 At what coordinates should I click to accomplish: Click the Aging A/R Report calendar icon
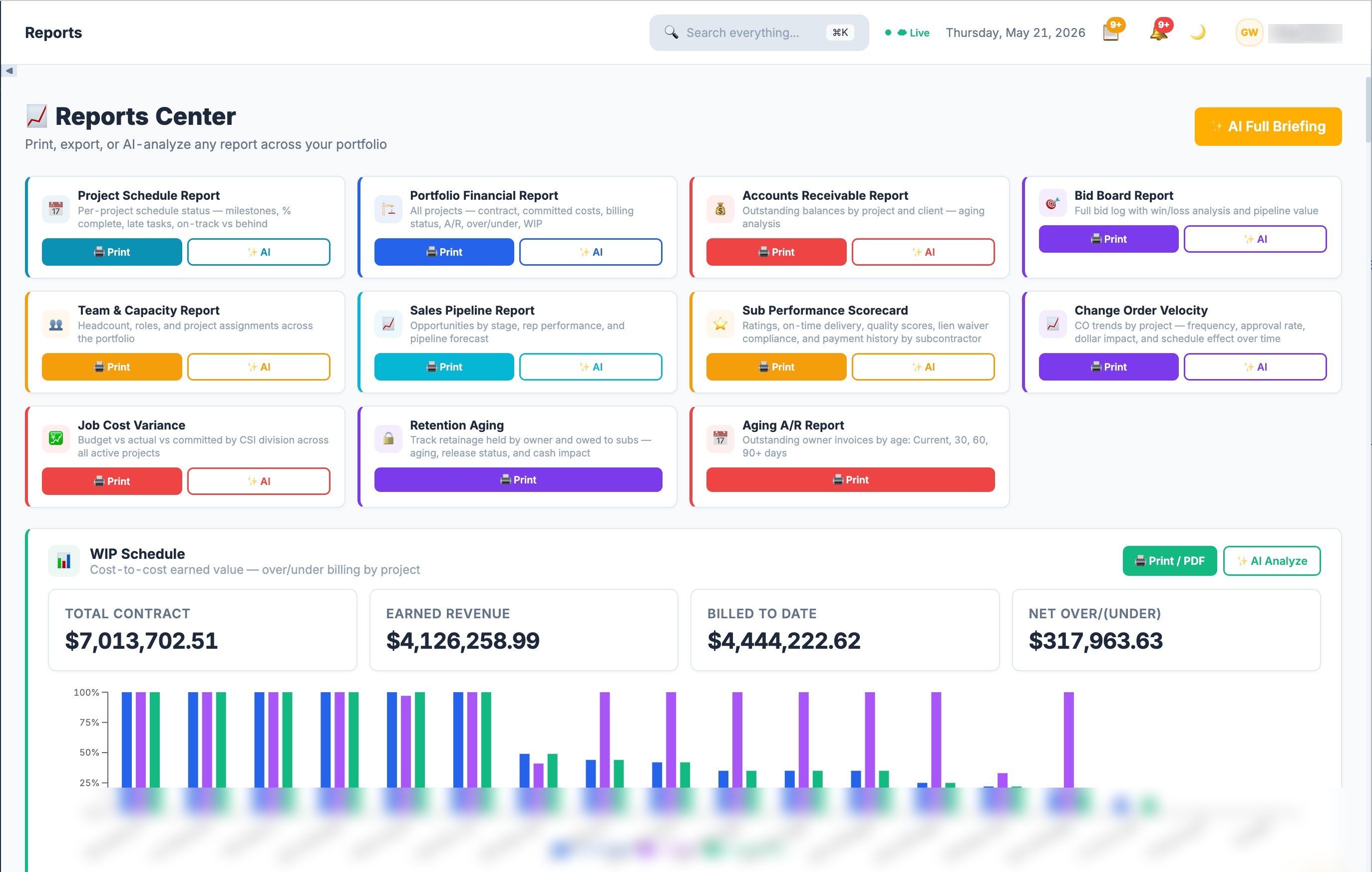[x=720, y=439]
